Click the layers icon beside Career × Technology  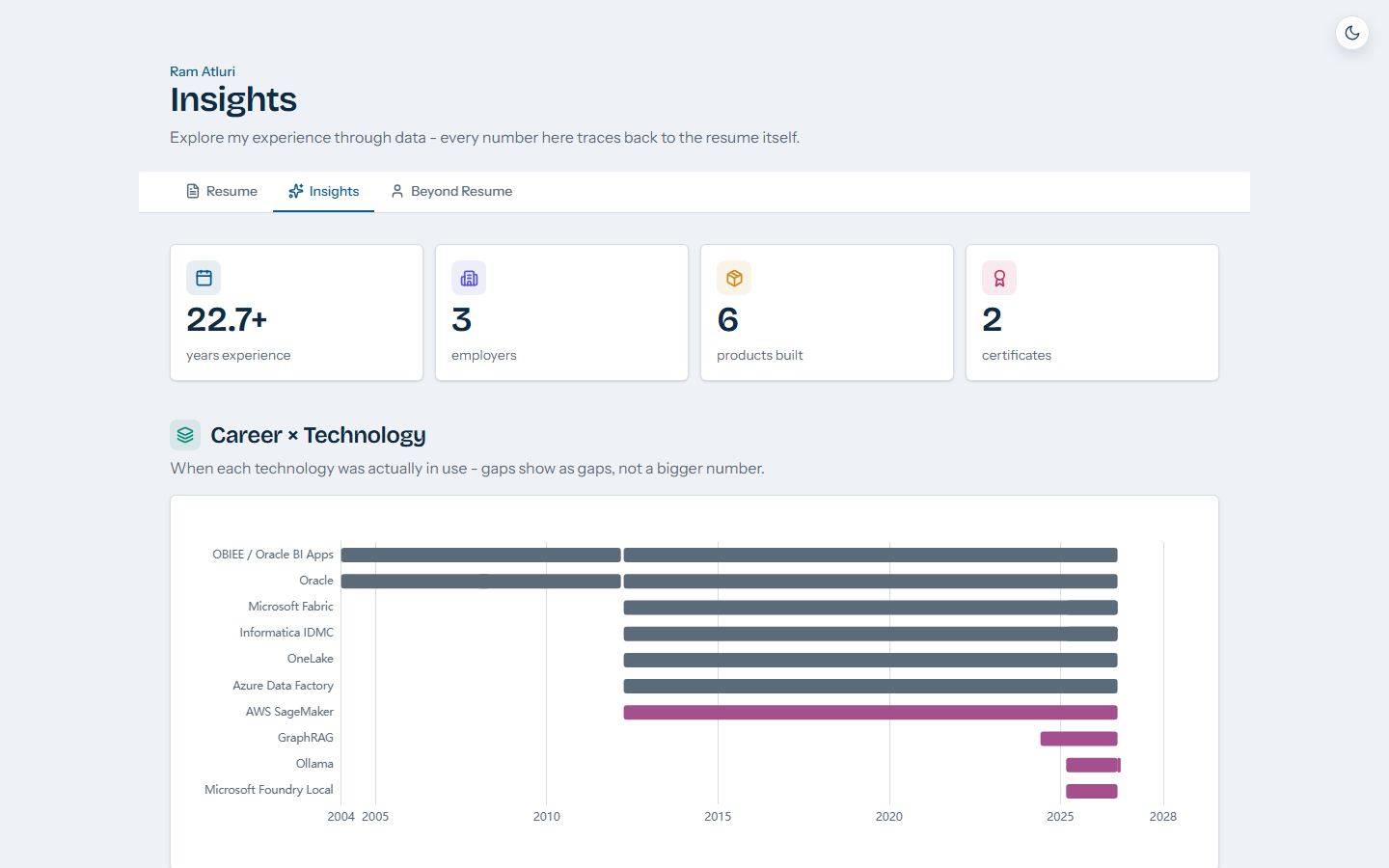pos(185,435)
